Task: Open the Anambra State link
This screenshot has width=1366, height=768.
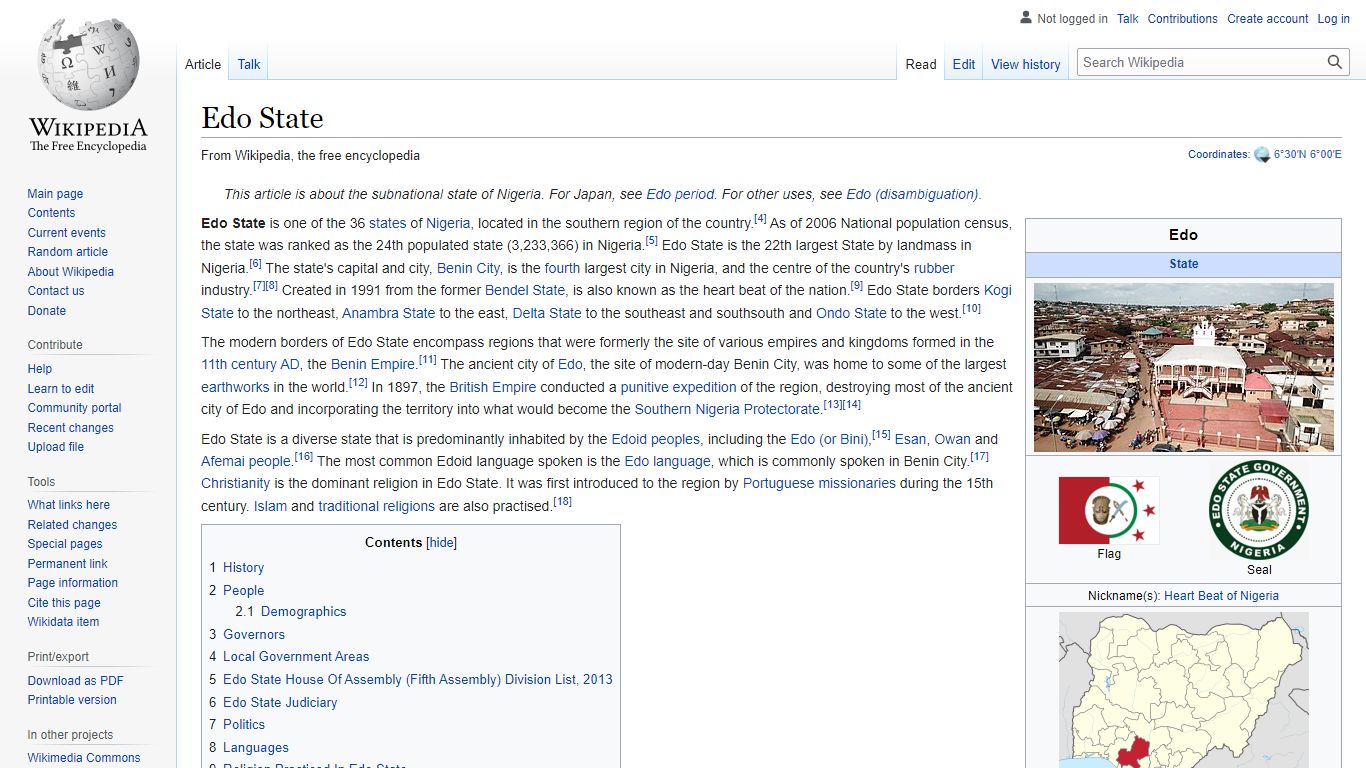Action: point(388,313)
